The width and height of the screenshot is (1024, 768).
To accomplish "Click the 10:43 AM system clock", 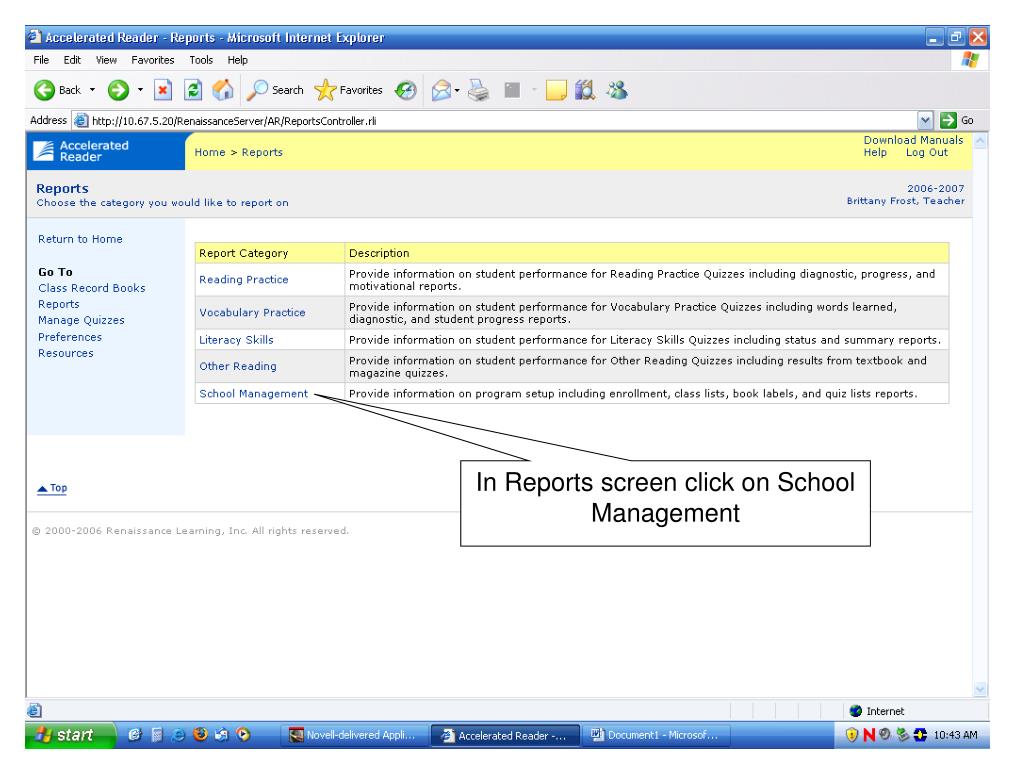I will (955, 735).
